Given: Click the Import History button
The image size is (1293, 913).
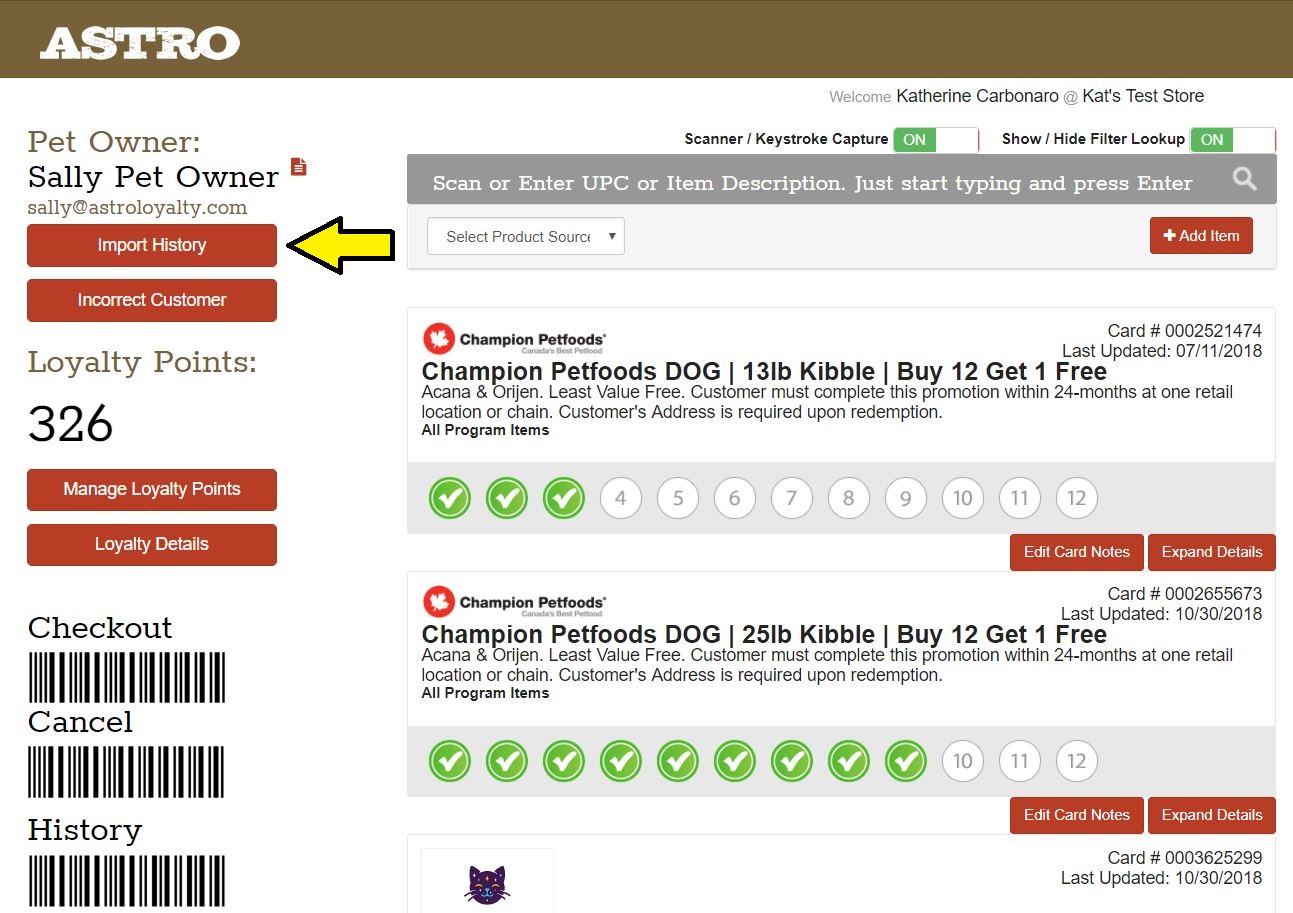Looking at the screenshot, I should point(152,245).
